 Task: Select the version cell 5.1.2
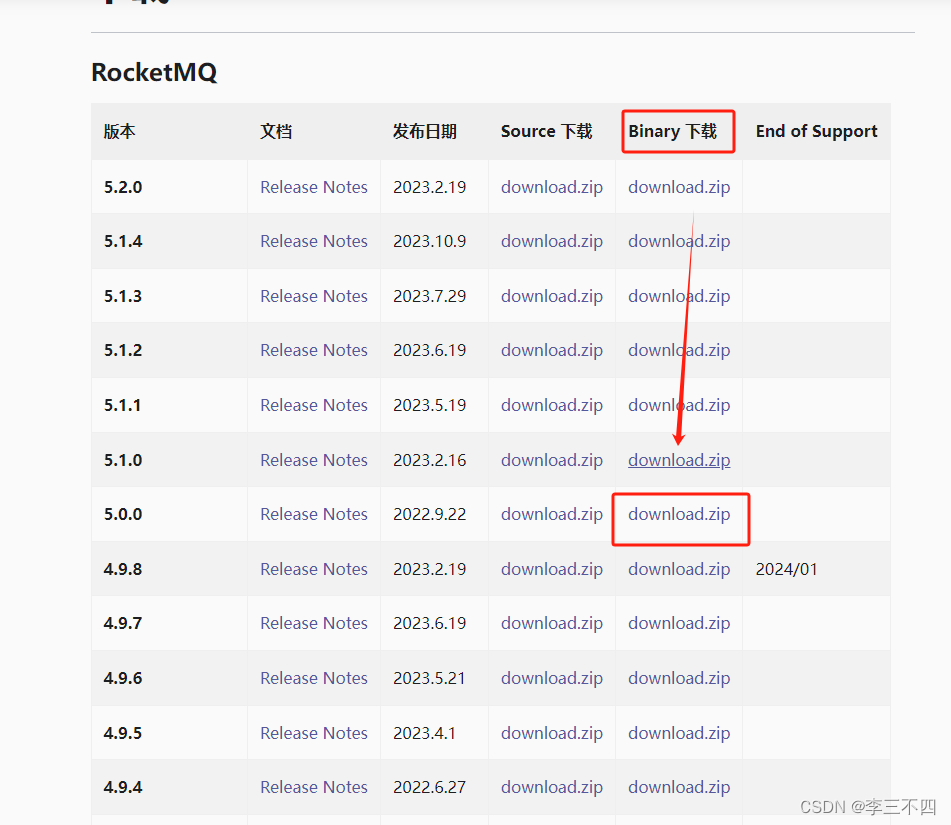point(123,350)
